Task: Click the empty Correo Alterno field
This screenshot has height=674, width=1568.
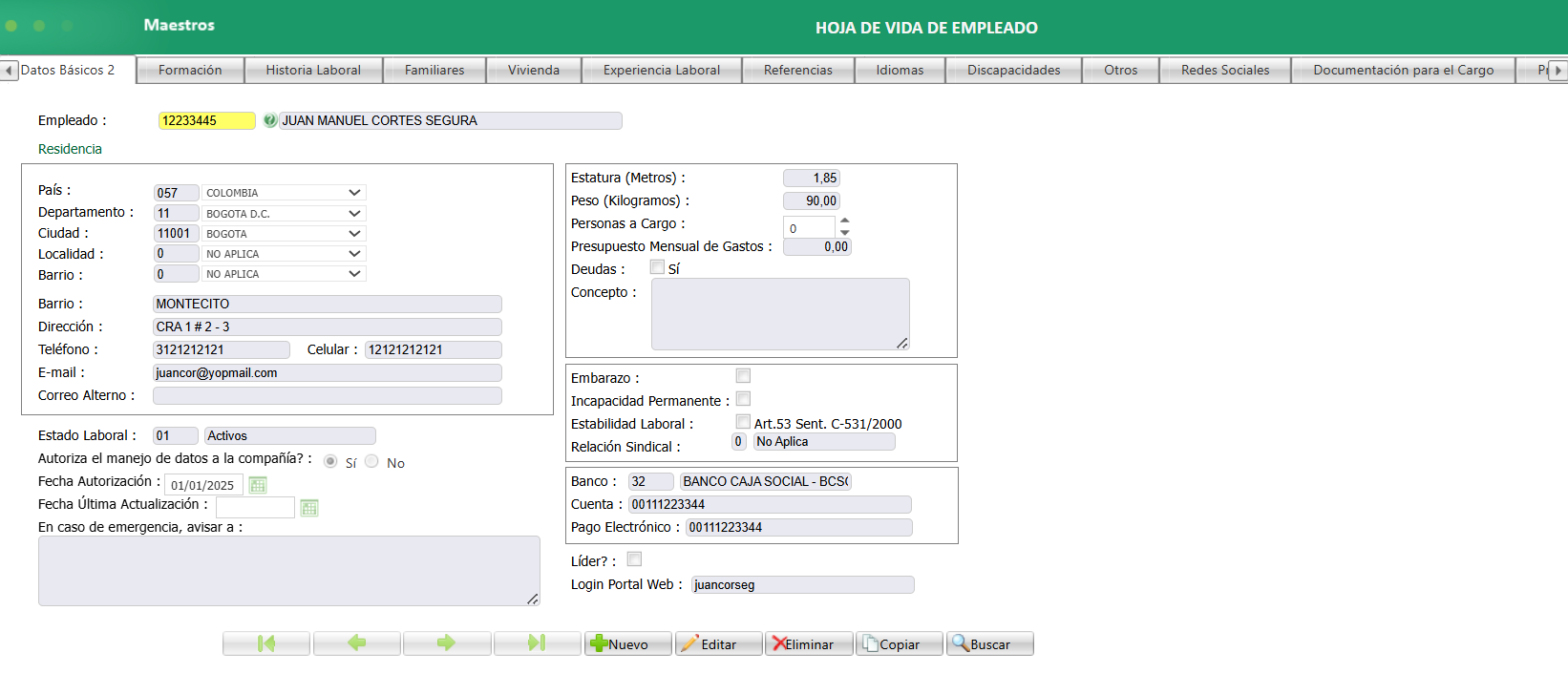Action: (x=328, y=395)
